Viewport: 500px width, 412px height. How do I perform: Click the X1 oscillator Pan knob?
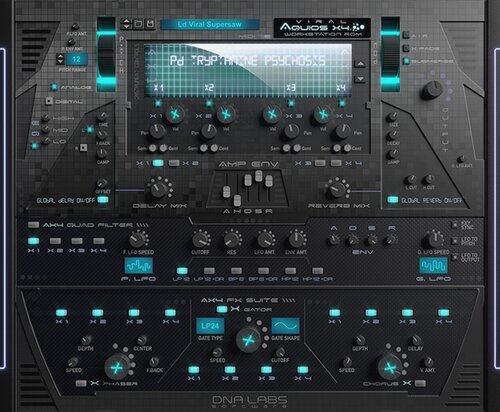pyautogui.click(x=158, y=131)
